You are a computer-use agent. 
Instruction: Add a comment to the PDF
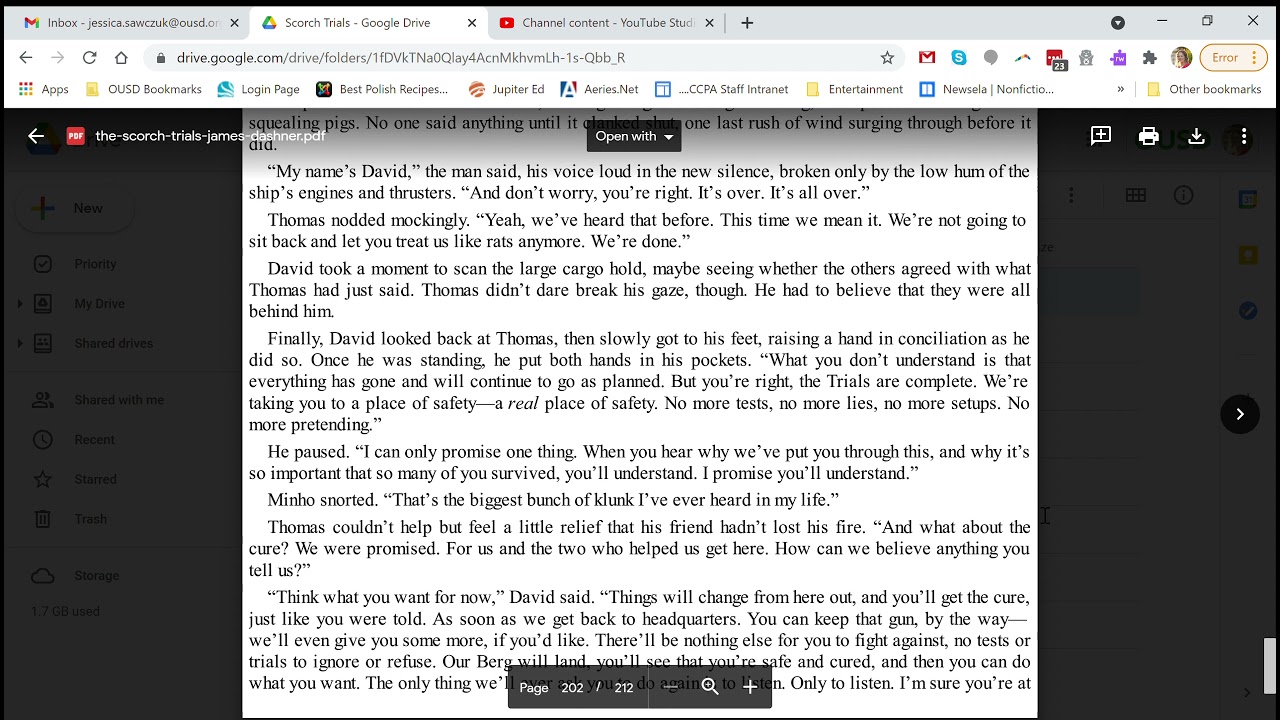pyautogui.click(x=1101, y=136)
